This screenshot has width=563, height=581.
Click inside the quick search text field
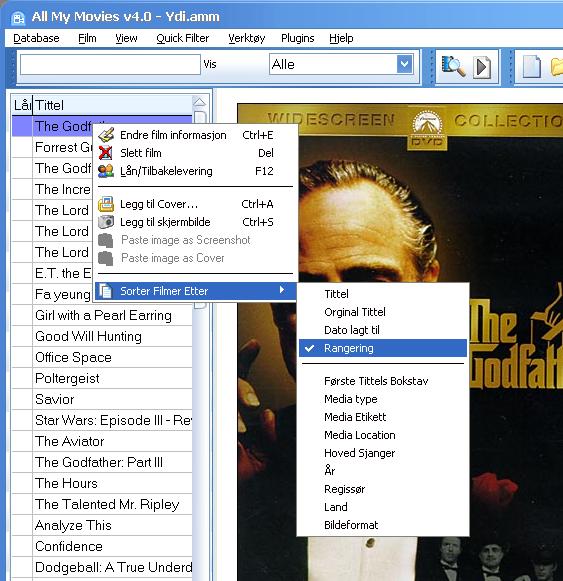(110, 64)
